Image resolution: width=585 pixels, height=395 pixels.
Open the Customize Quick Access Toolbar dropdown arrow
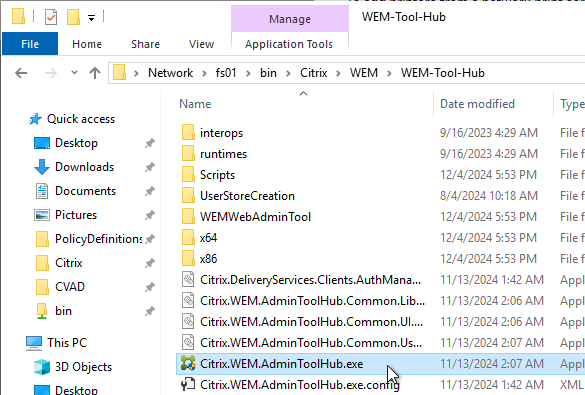[91, 18]
